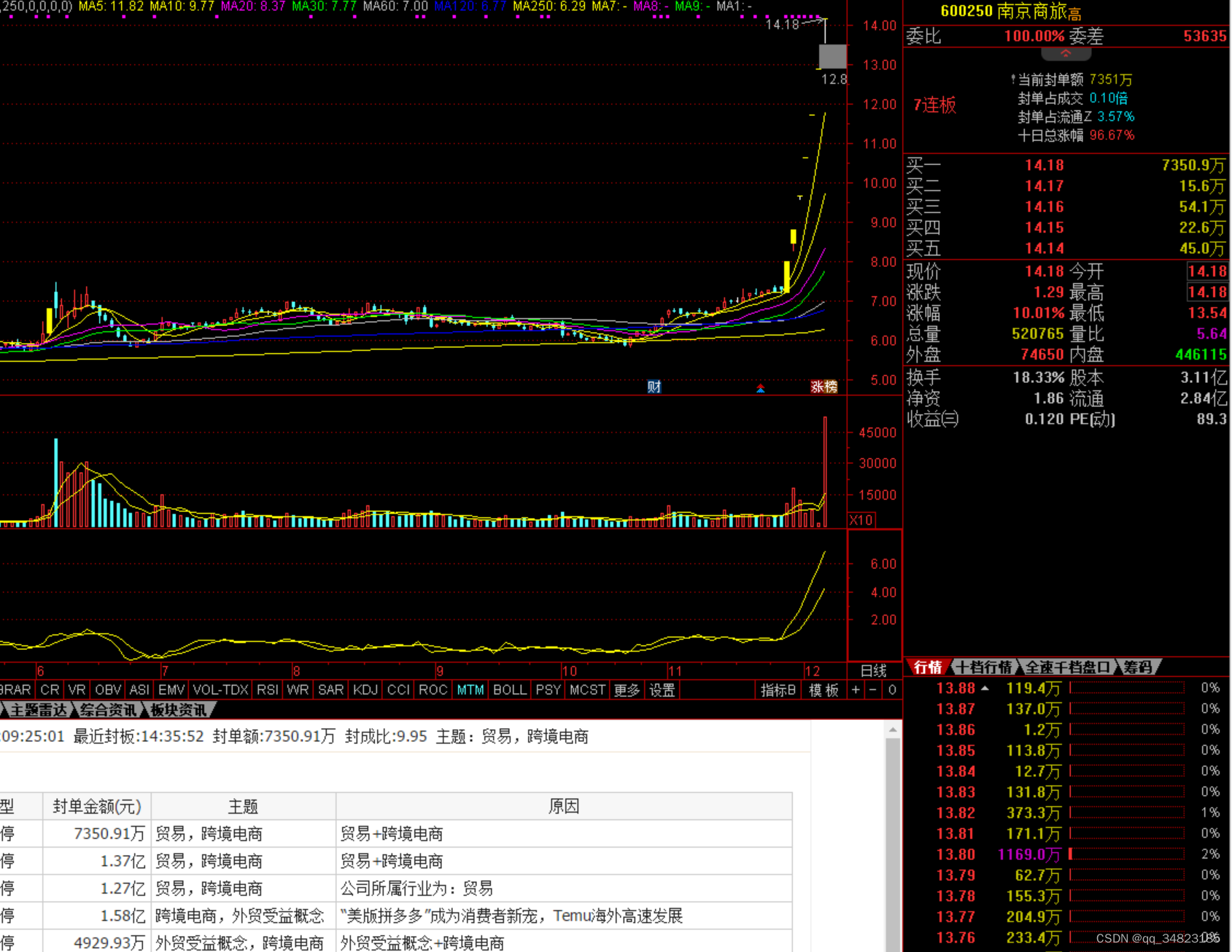Click the 财 finance marker on chart
This screenshot has width=1232, height=952.
[654, 387]
